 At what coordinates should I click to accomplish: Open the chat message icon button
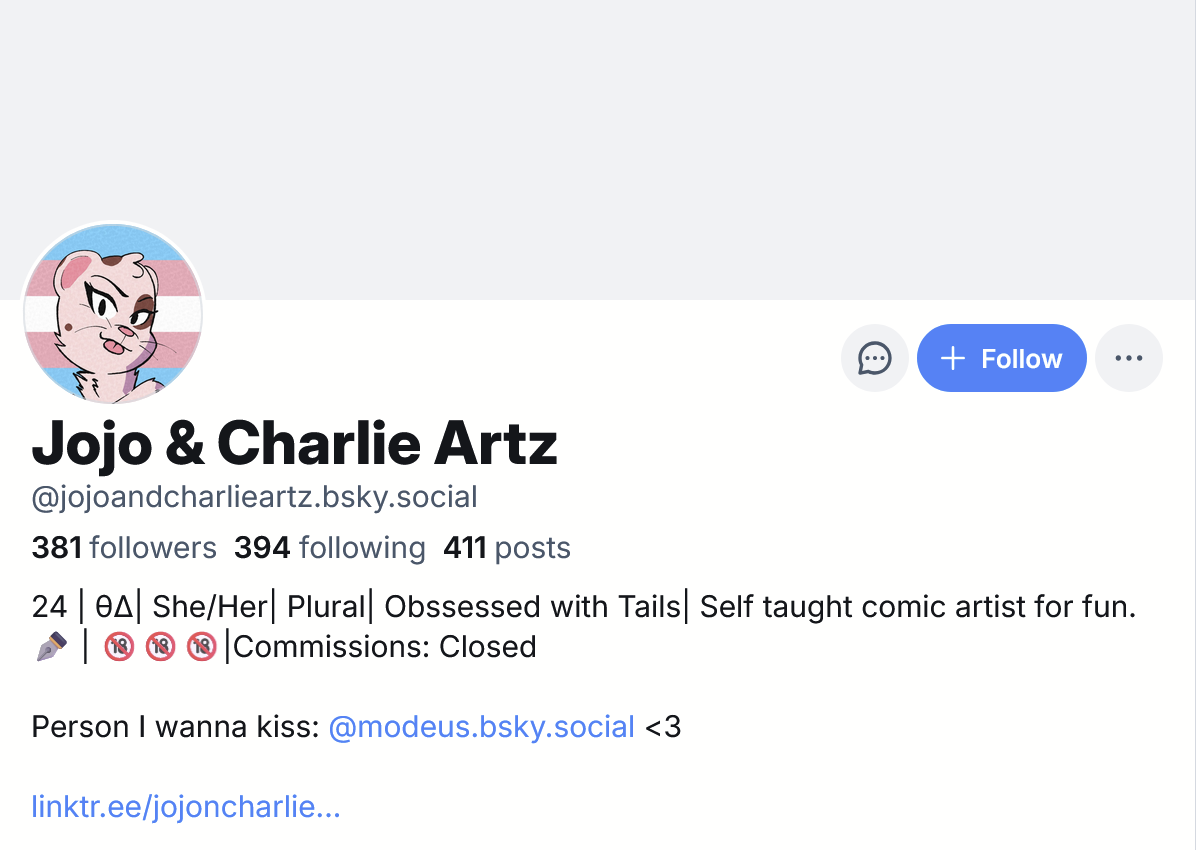[x=875, y=358]
